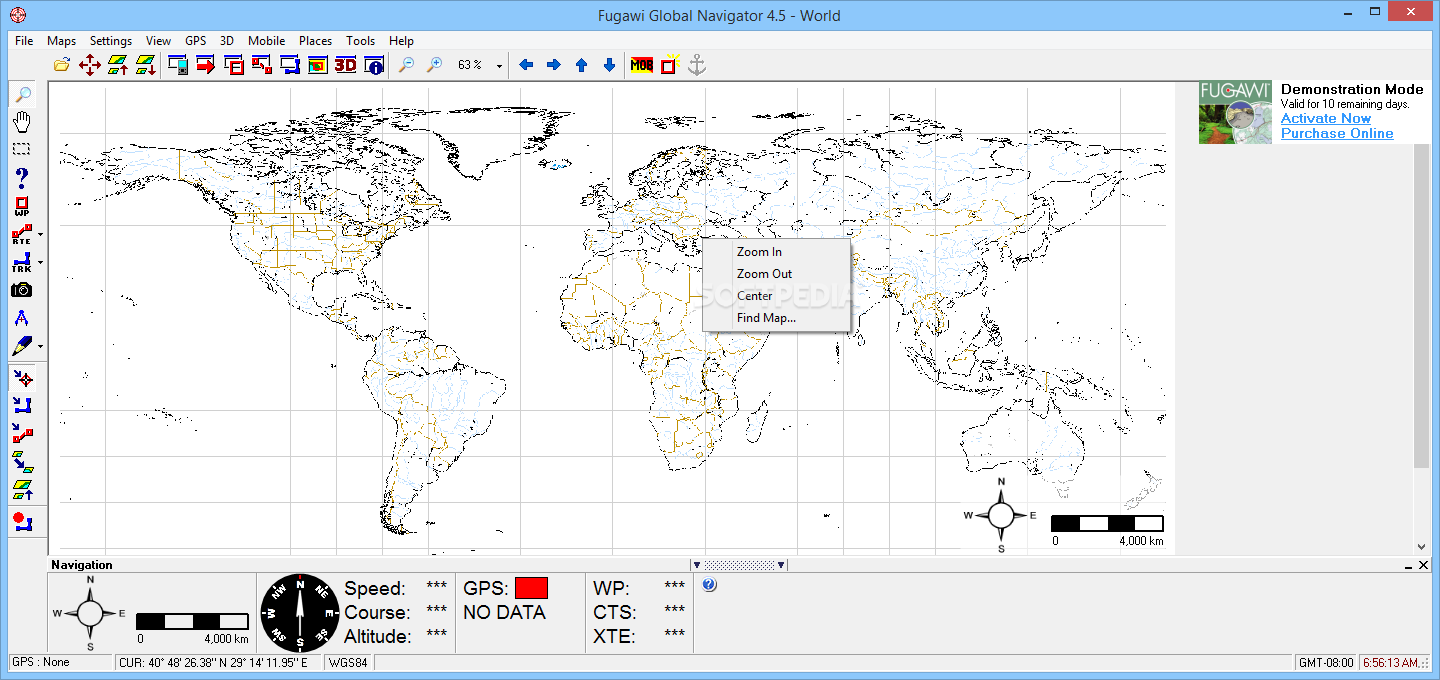Click the flashing waypoint mark icon
Image resolution: width=1440 pixels, height=680 pixels.
click(669, 65)
